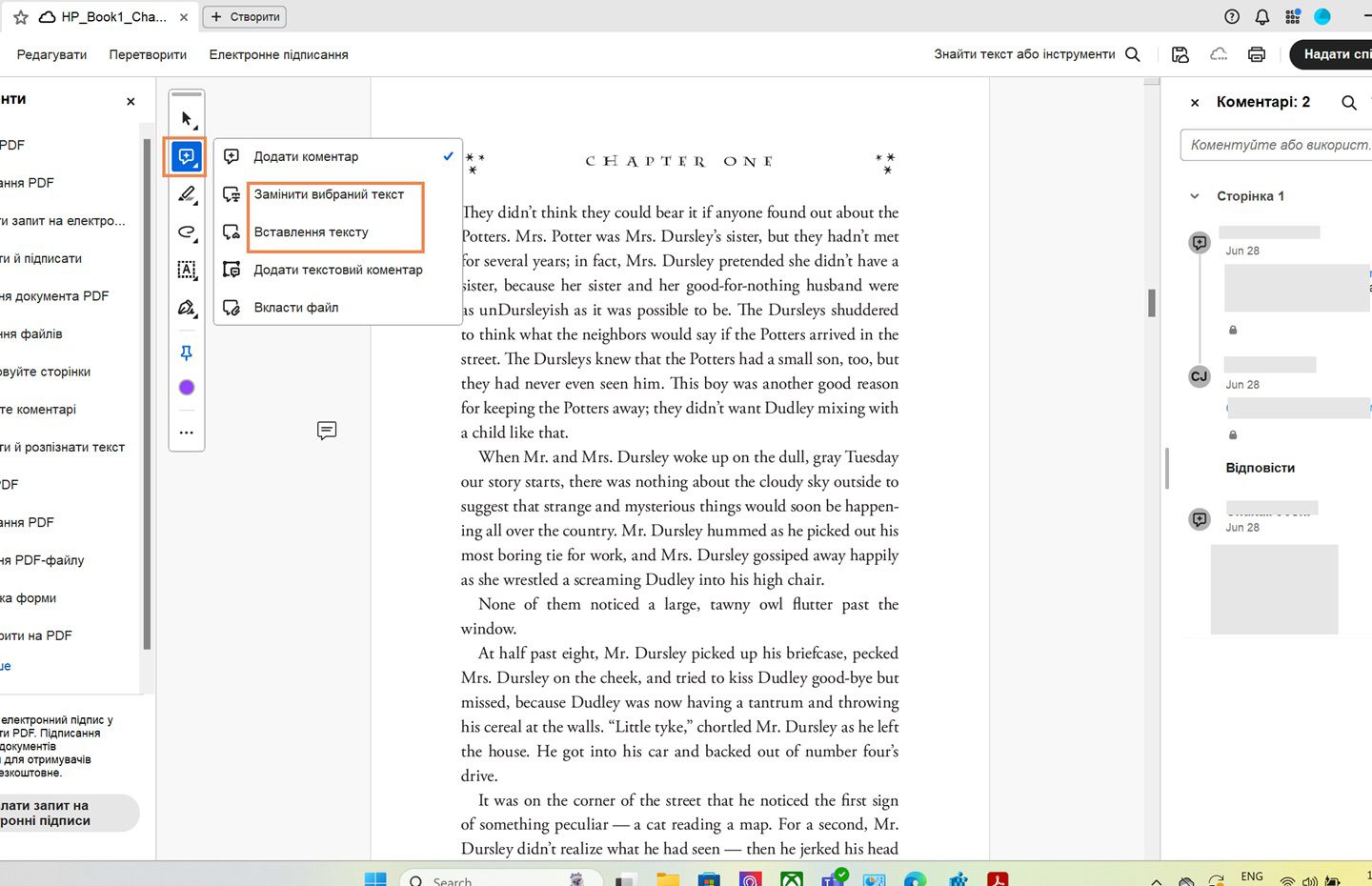Click the save file icon

(x=1180, y=54)
